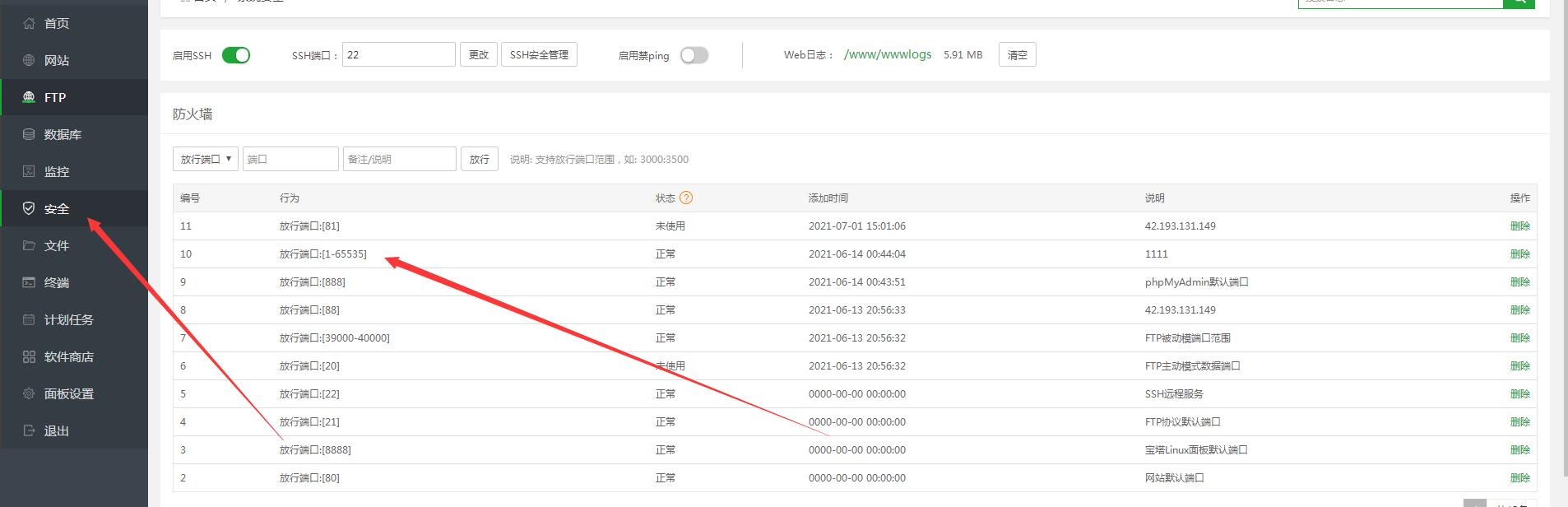The height and width of the screenshot is (507, 1568).
Task: Click the green search button
Action: pos(1518,2)
